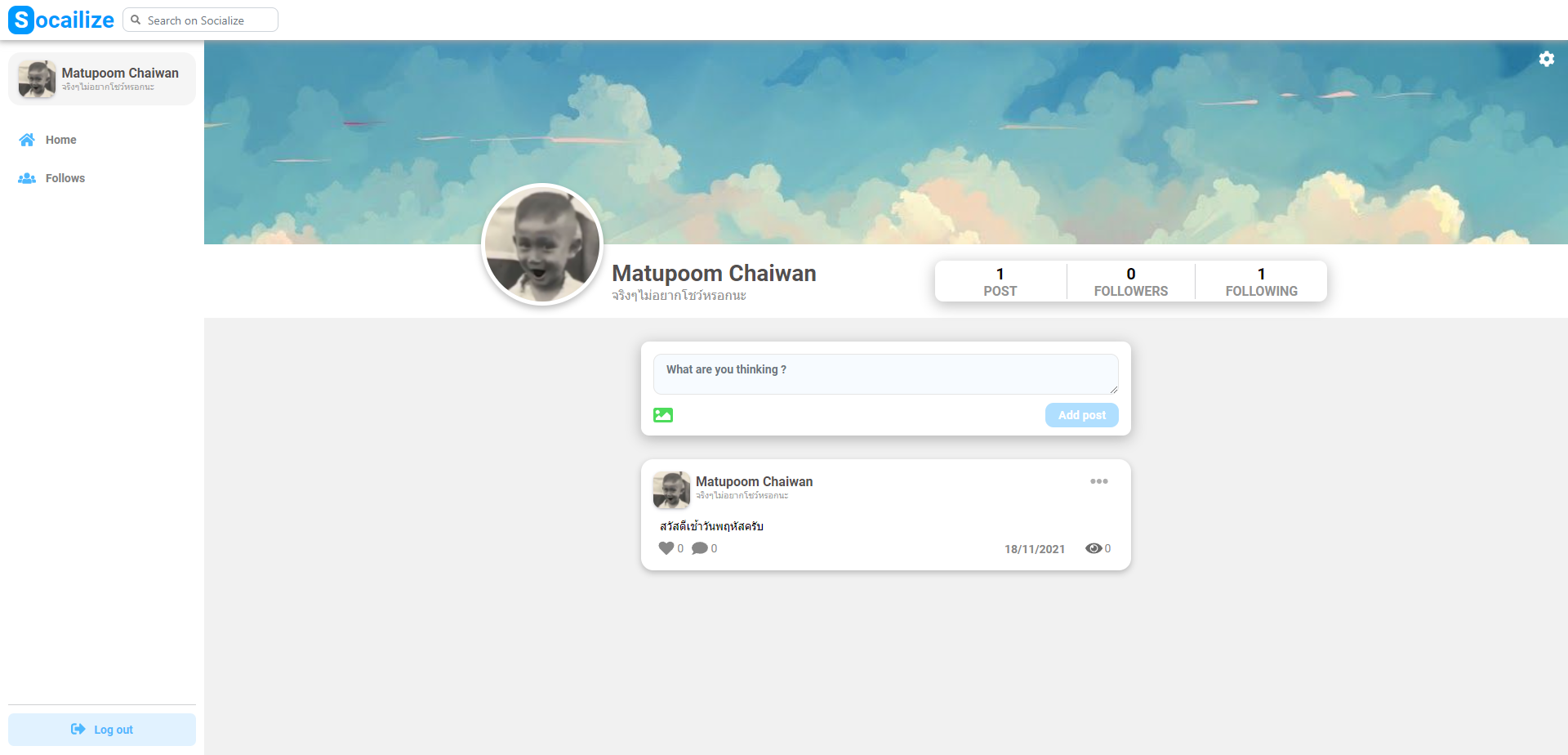Select the Post count stat
The height and width of the screenshot is (755, 1568).
(1000, 281)
